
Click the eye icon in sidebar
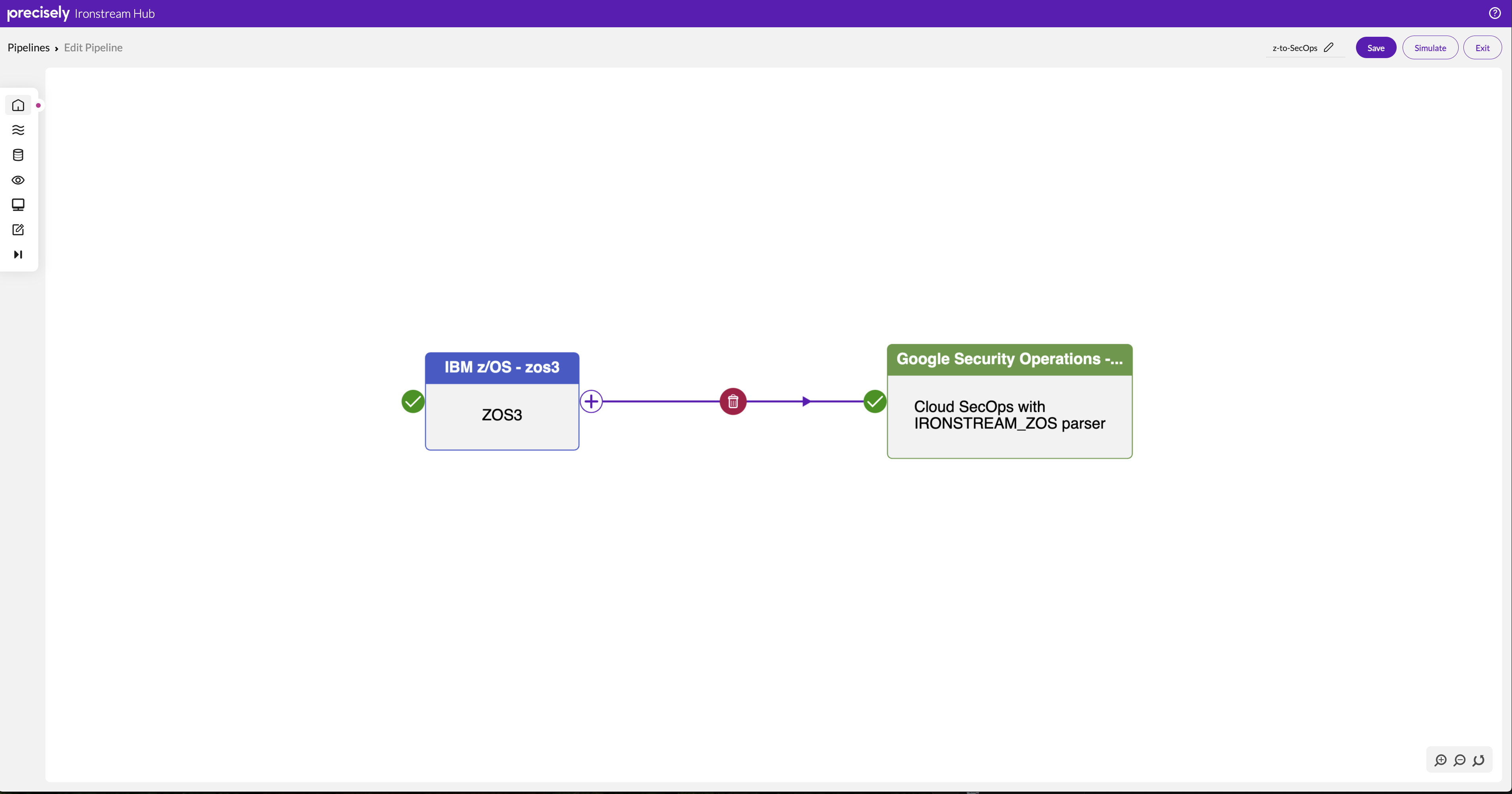tap(18, 180)
